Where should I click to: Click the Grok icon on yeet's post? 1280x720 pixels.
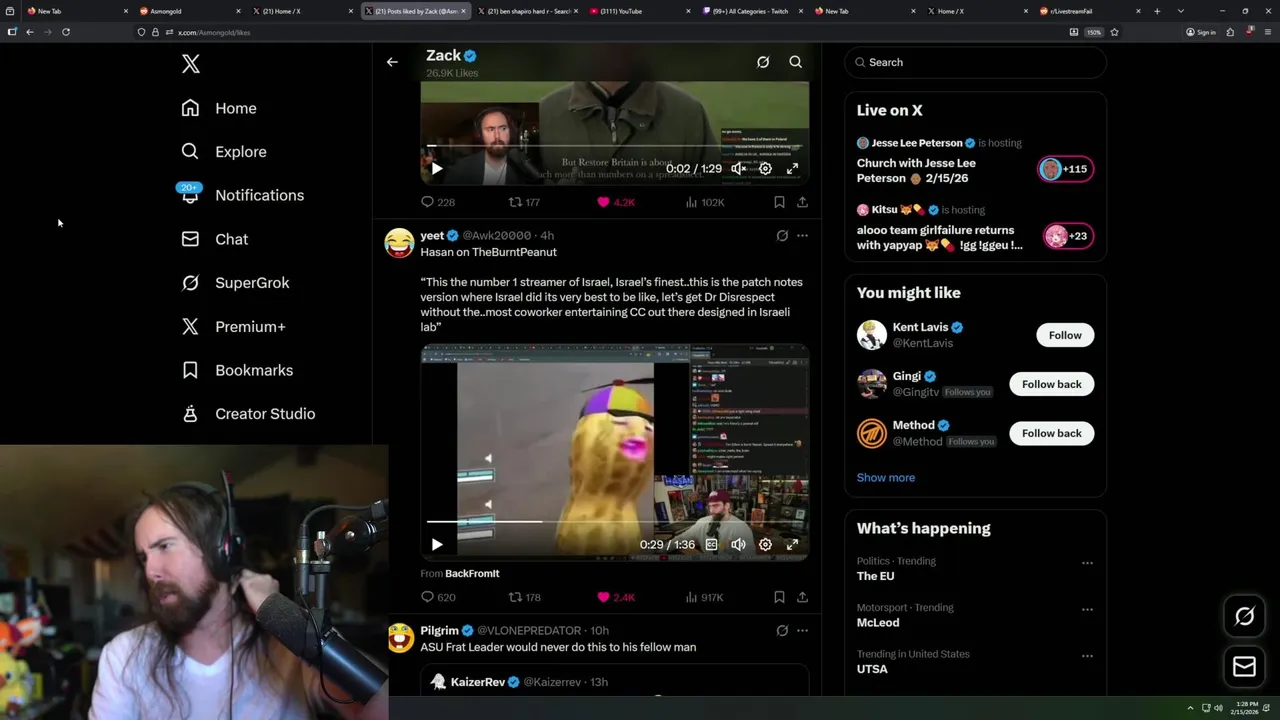782,236
